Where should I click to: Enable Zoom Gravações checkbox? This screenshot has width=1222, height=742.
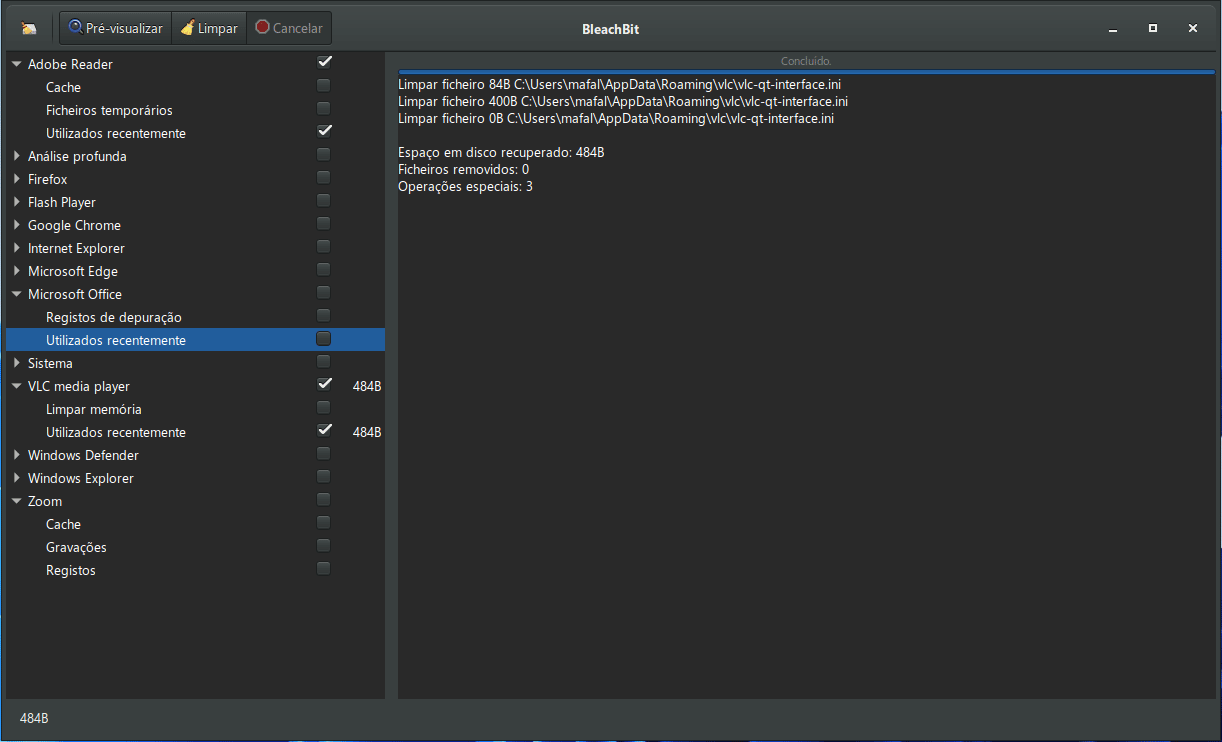click(x=324, y=545)
